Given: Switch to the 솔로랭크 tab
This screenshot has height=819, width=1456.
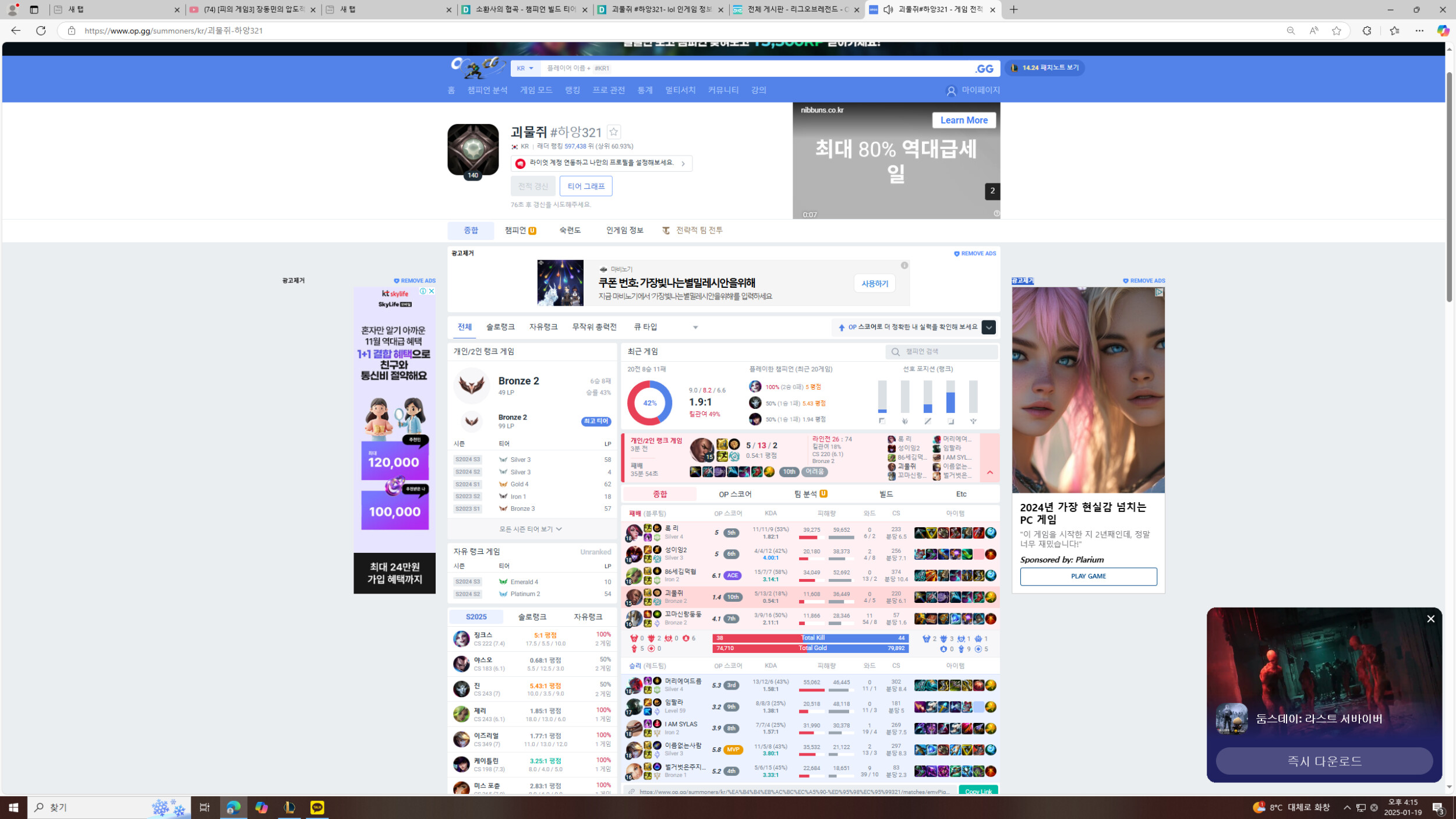Looking at the screenshot, I should tap(500, 327).
